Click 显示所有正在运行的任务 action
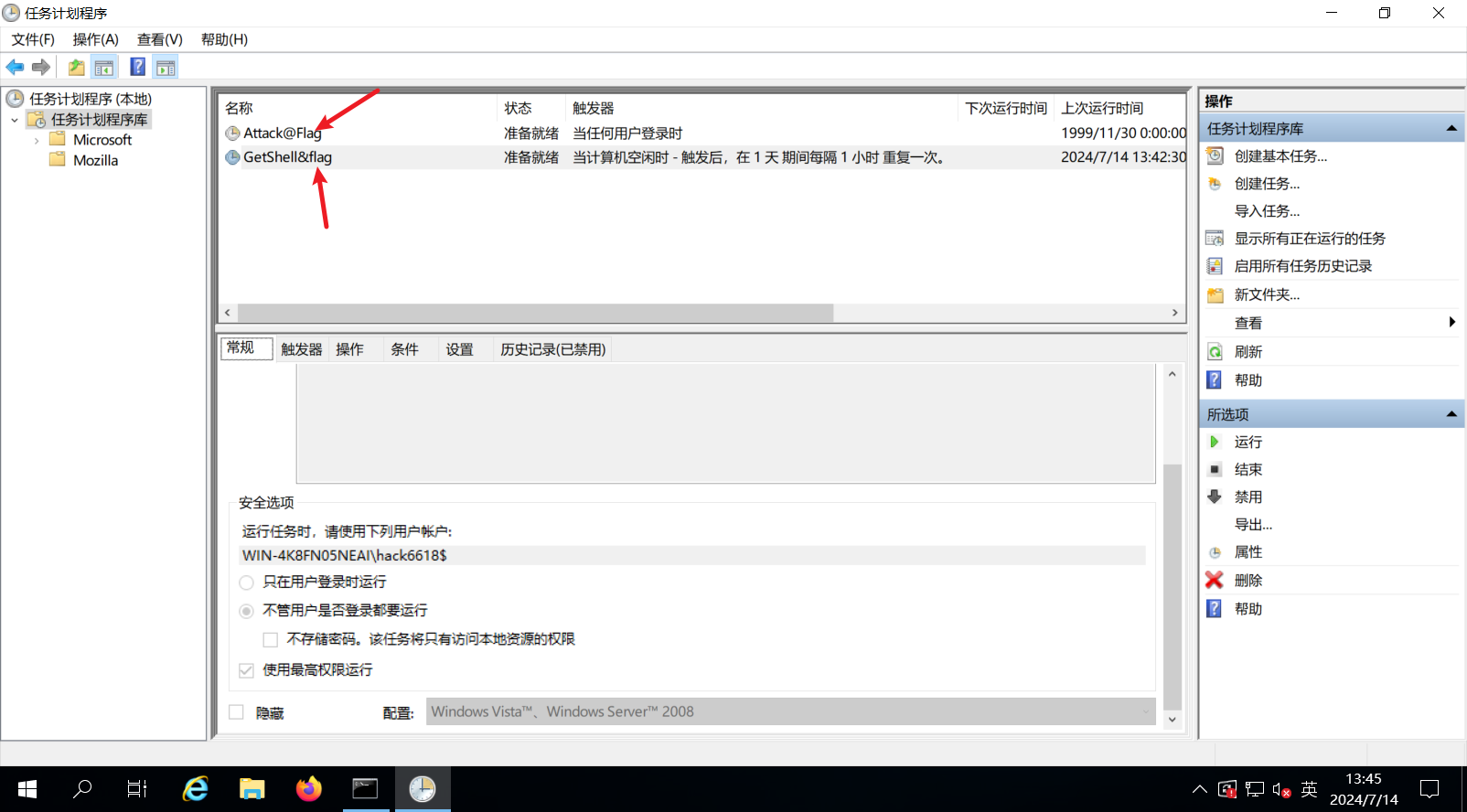The width and height of the screenshot is (1467, 812). pyautogui.click(x=1309, y=238)
